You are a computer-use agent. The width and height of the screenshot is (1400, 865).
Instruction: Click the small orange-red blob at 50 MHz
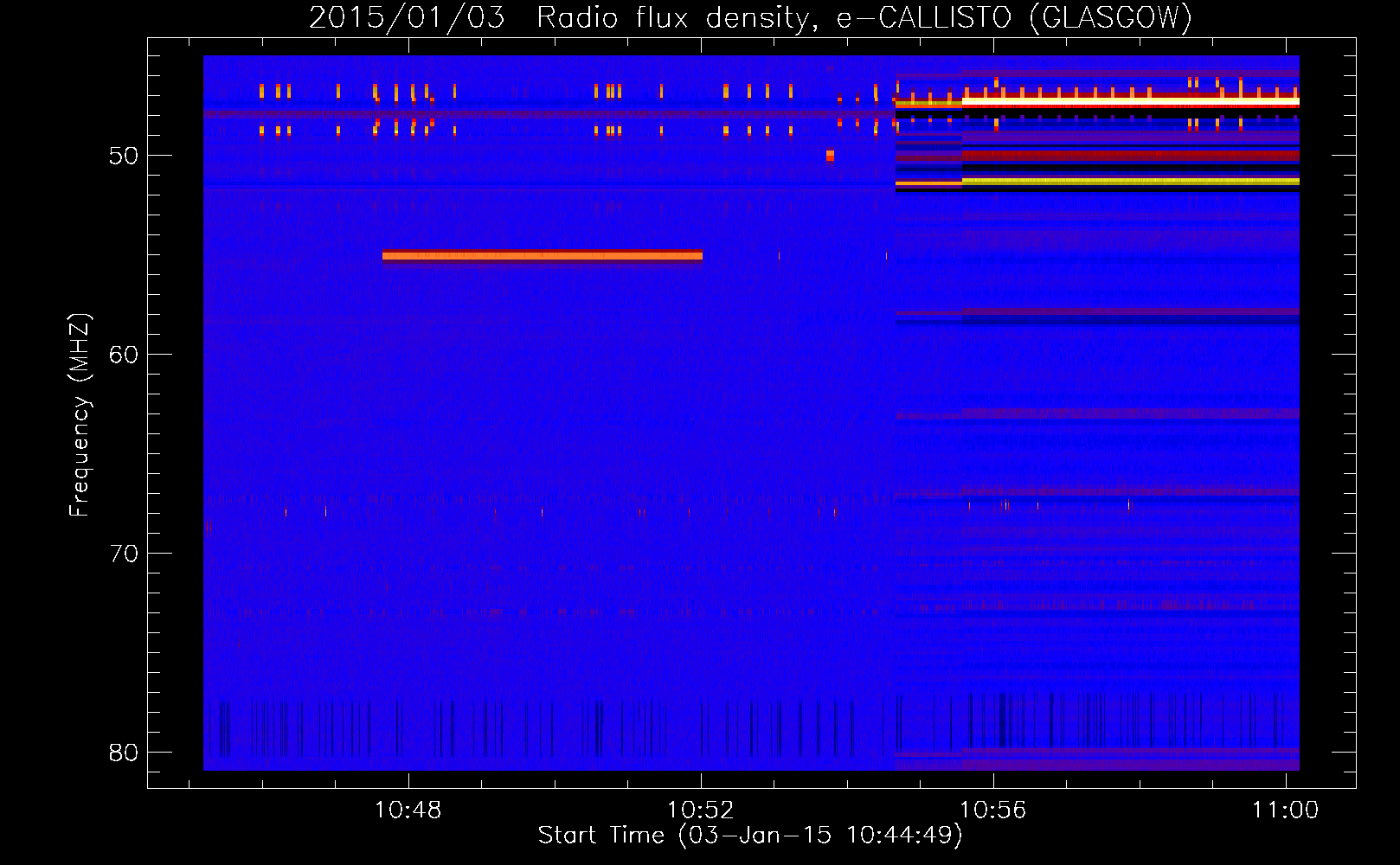830,156
